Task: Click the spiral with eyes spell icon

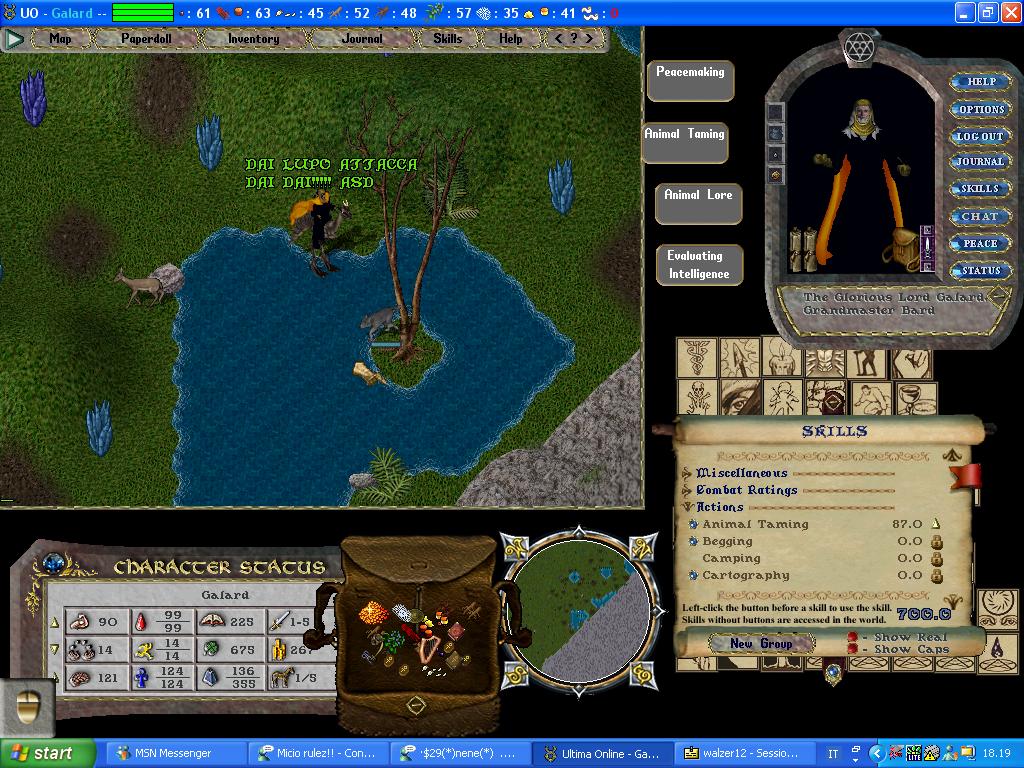Action: [x=997, y=608]
